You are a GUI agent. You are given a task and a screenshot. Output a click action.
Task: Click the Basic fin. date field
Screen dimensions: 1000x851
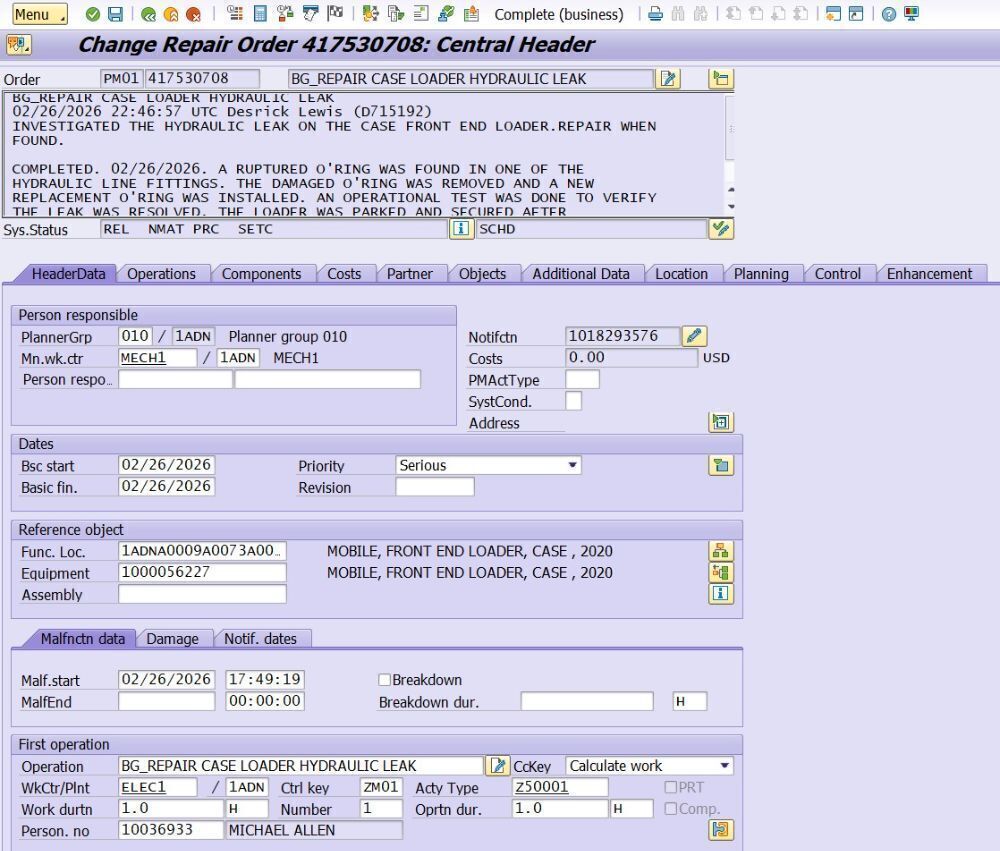click(166, 486)
